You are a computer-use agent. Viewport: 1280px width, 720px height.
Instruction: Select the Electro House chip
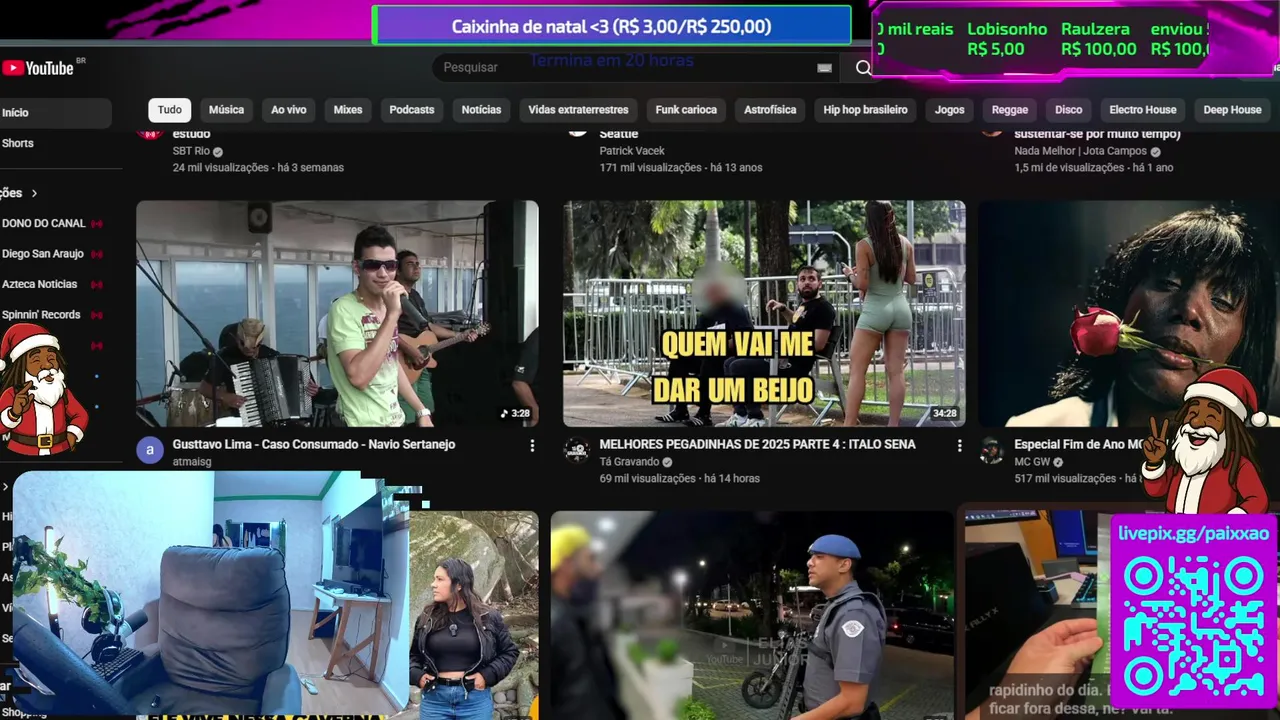[x=1143, y=110]
